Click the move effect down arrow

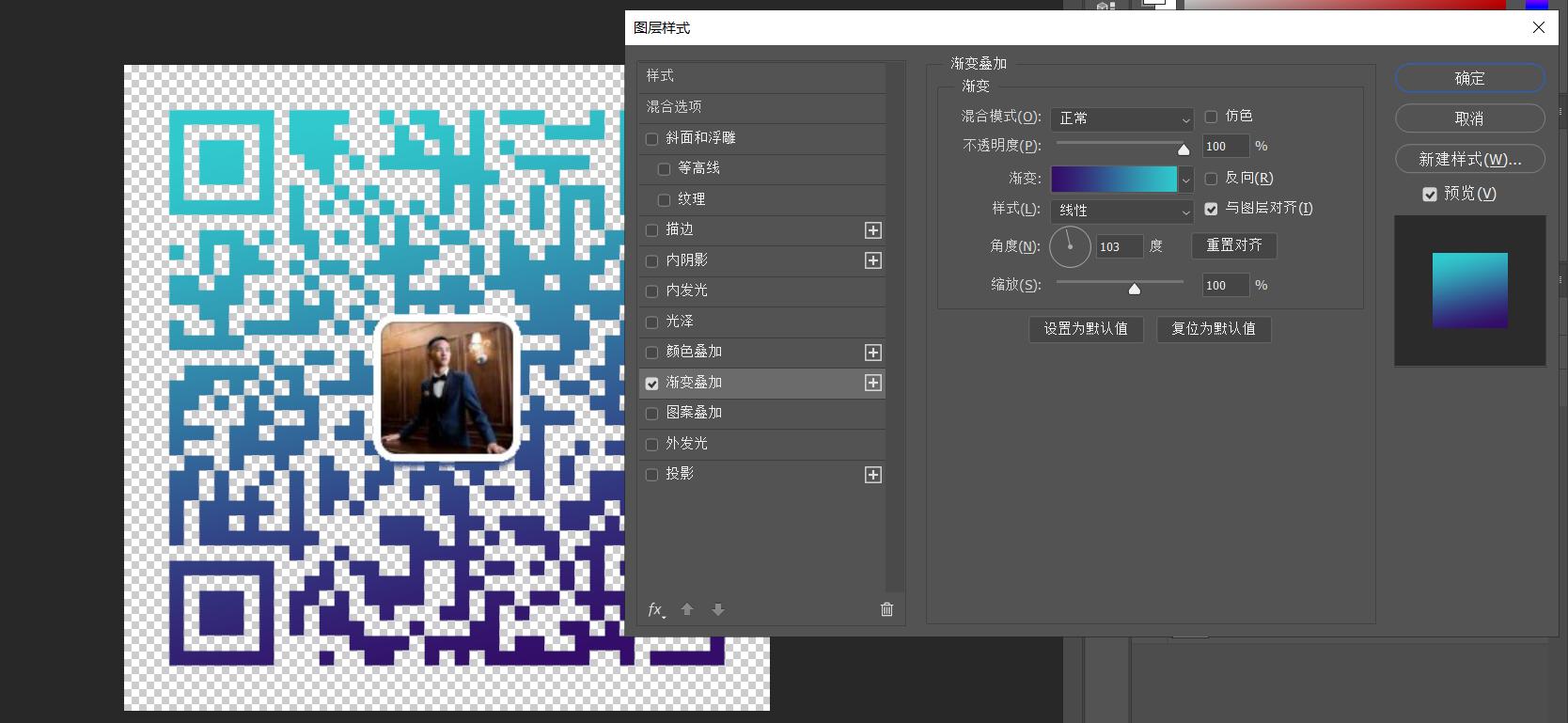718,609
